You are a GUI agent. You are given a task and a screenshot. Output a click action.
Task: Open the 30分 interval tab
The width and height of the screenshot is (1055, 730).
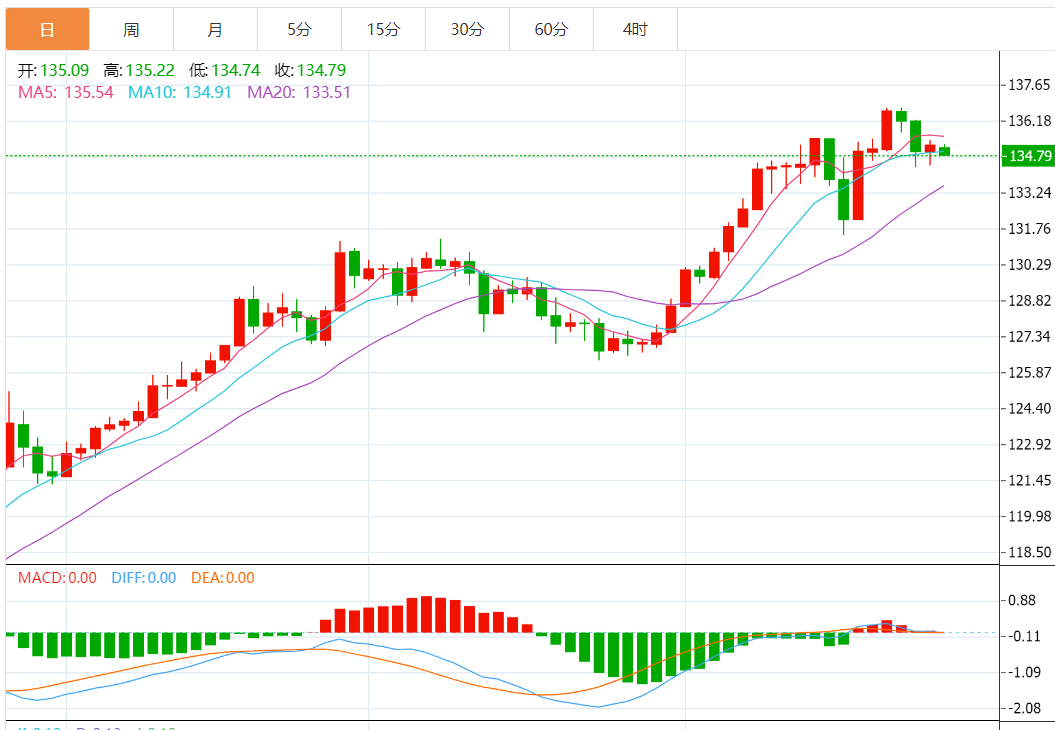pos(468,29)
